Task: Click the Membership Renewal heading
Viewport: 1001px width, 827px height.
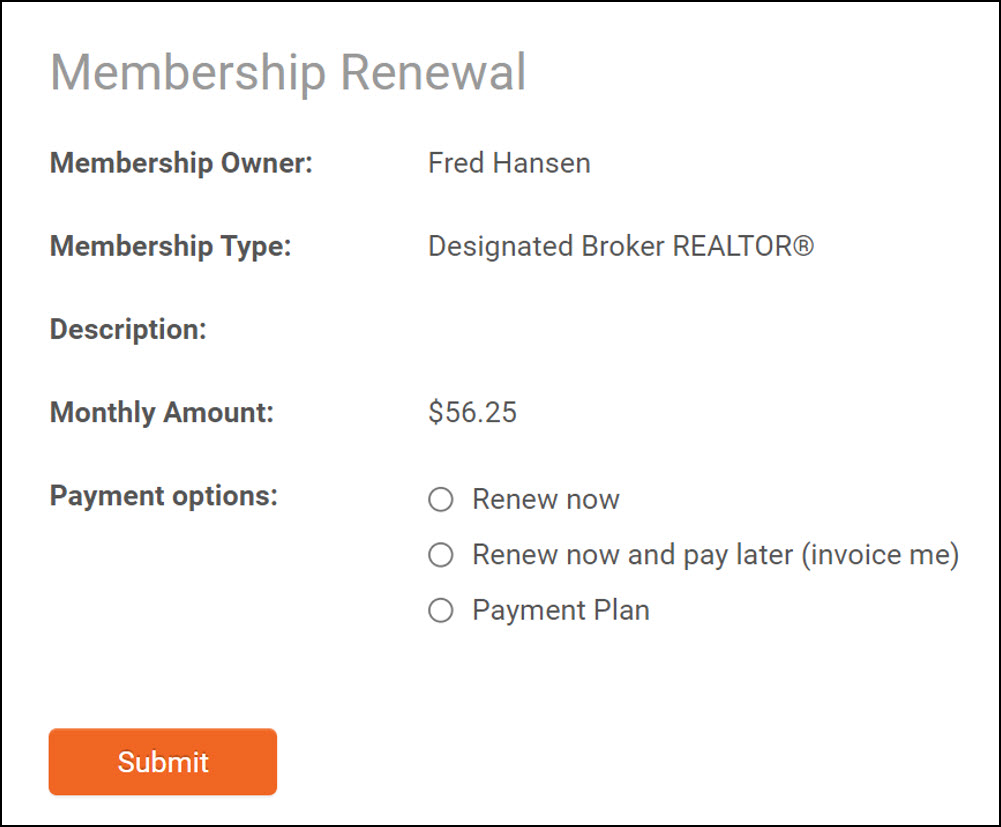Action: [288, 72]
